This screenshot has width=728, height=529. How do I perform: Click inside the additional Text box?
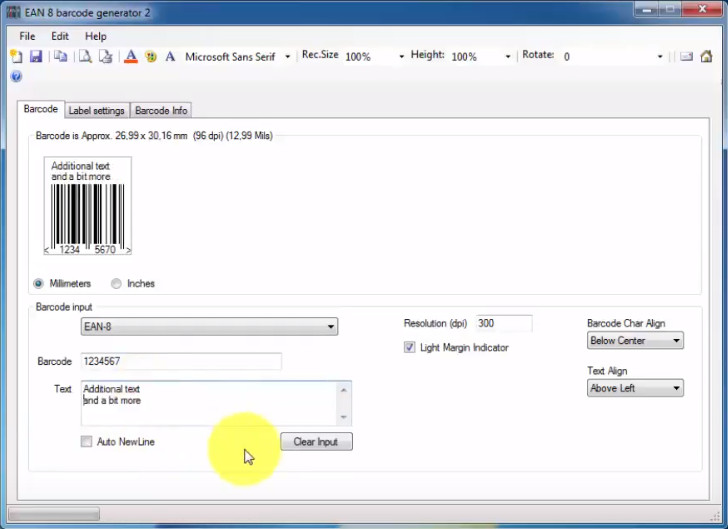click(x=209, y=403)
